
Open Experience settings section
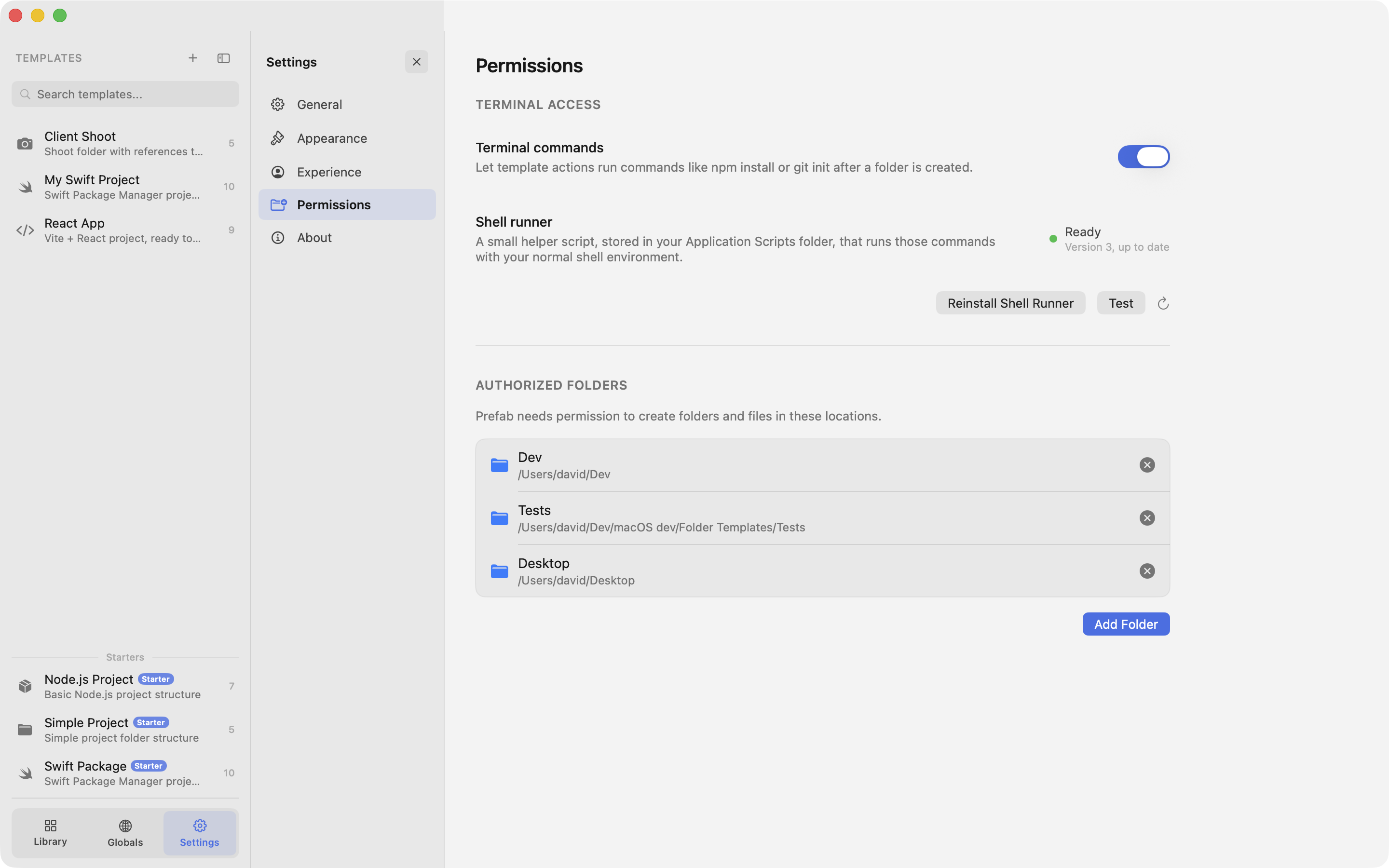[x=347, y=172]
